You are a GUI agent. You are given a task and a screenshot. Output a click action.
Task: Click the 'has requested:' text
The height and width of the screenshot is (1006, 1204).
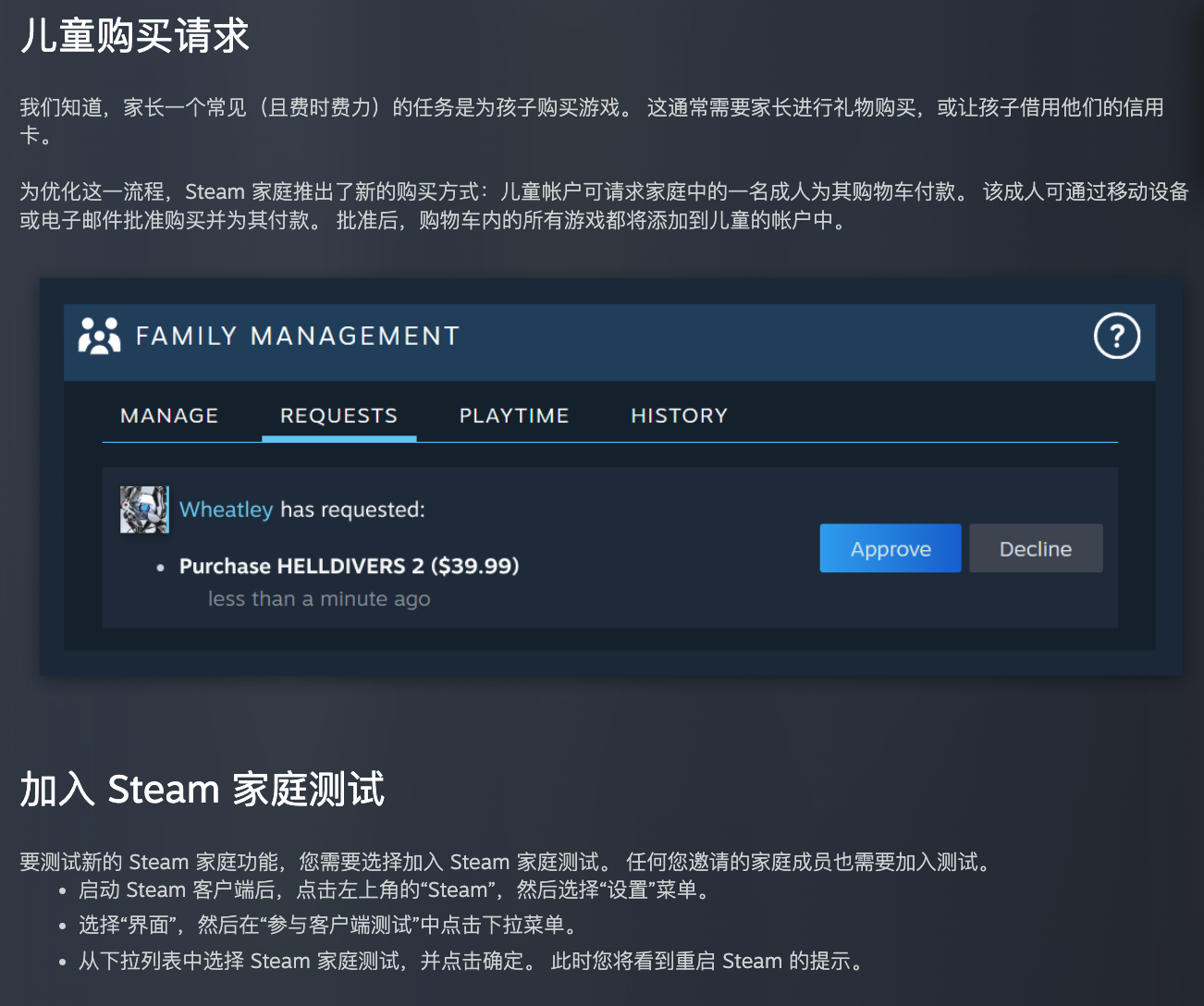pyautogui.click(x=353, y=509)
